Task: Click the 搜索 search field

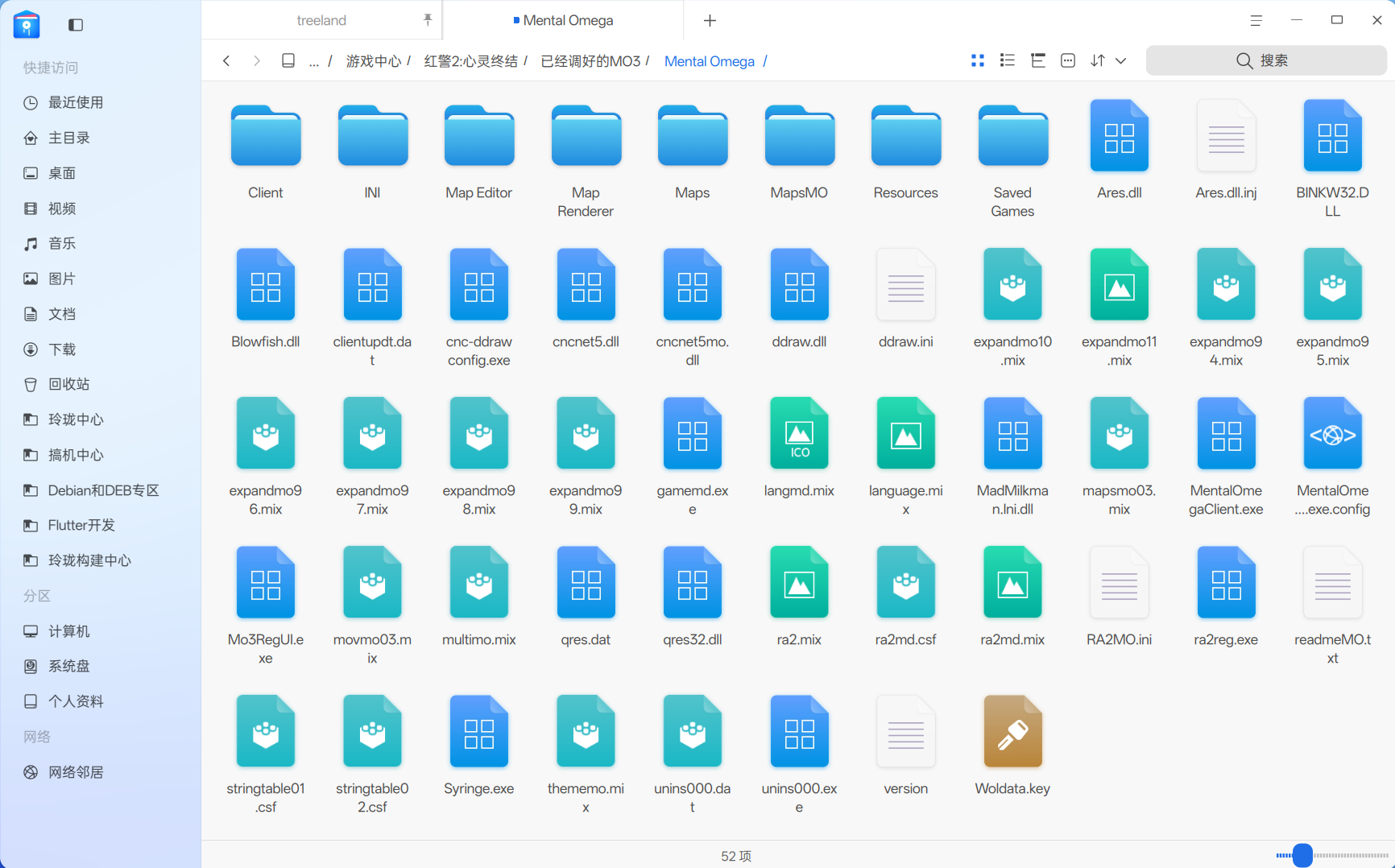Action: coord(1265,60)
